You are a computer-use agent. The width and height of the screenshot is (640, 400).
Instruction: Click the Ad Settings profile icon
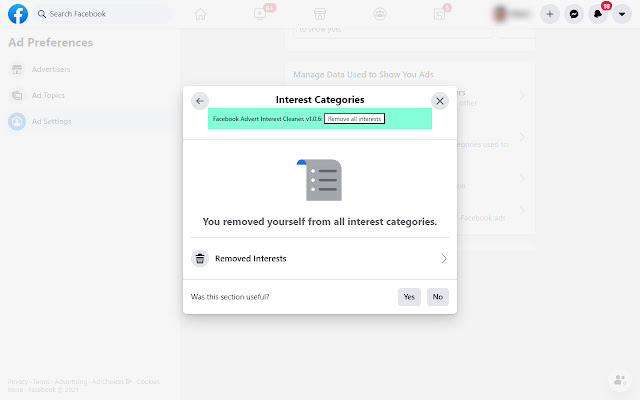tap(17, 122)
